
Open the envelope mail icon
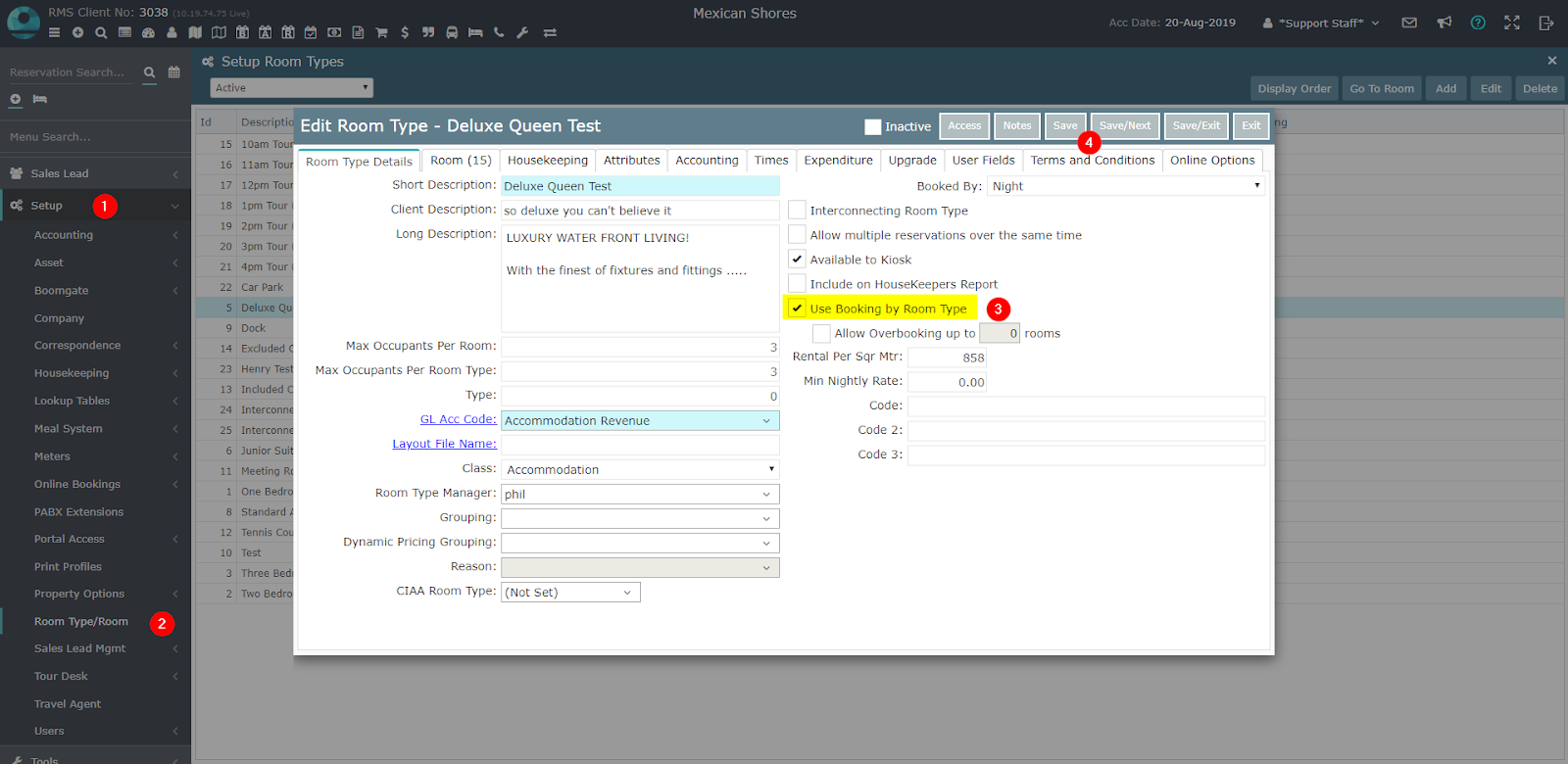(x=1409, y=23)
